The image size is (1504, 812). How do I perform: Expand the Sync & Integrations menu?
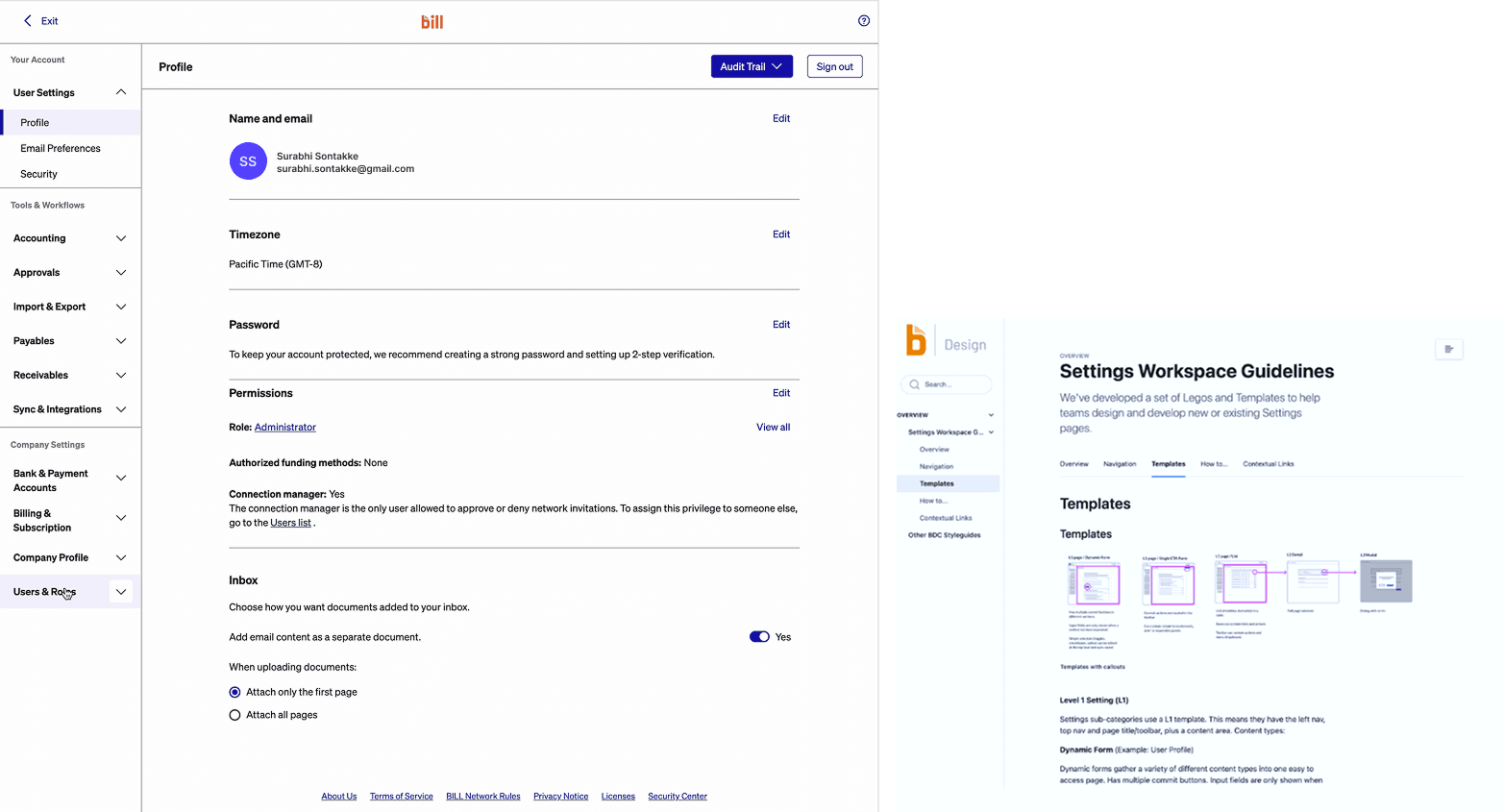pyautogui.click(x=121, y=409)
